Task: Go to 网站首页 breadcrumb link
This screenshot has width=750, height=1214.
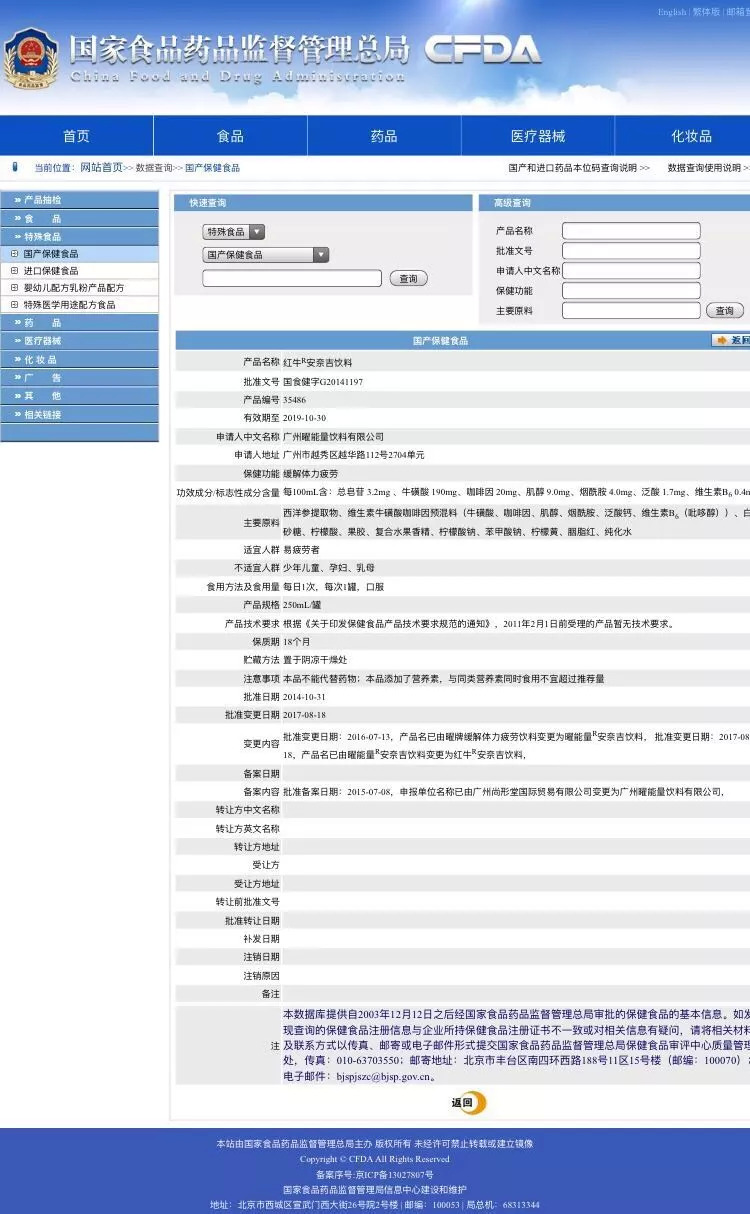Action: (x=101, y=167)
